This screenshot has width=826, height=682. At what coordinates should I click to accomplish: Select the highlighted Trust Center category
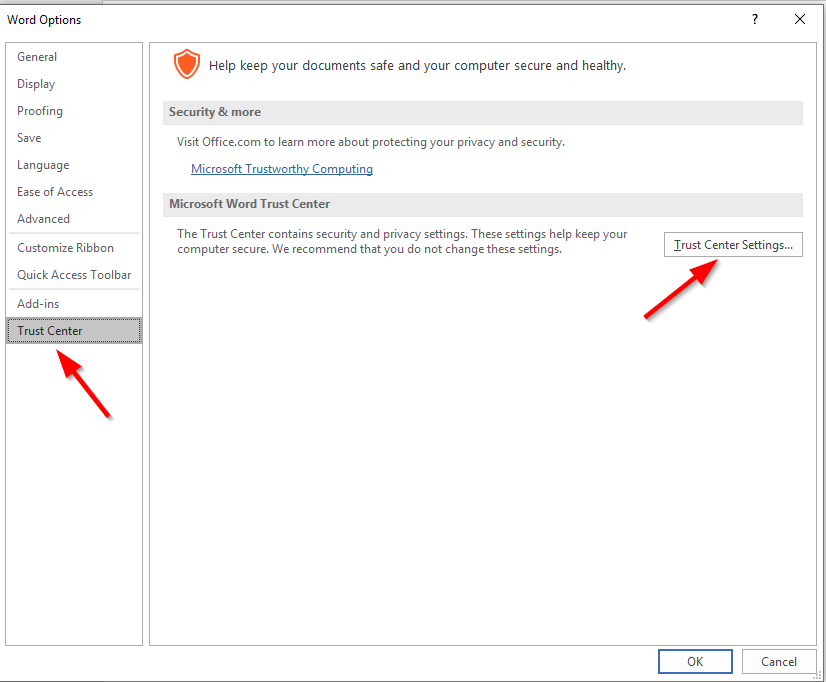pyautogui.click(x=50, y=331)
